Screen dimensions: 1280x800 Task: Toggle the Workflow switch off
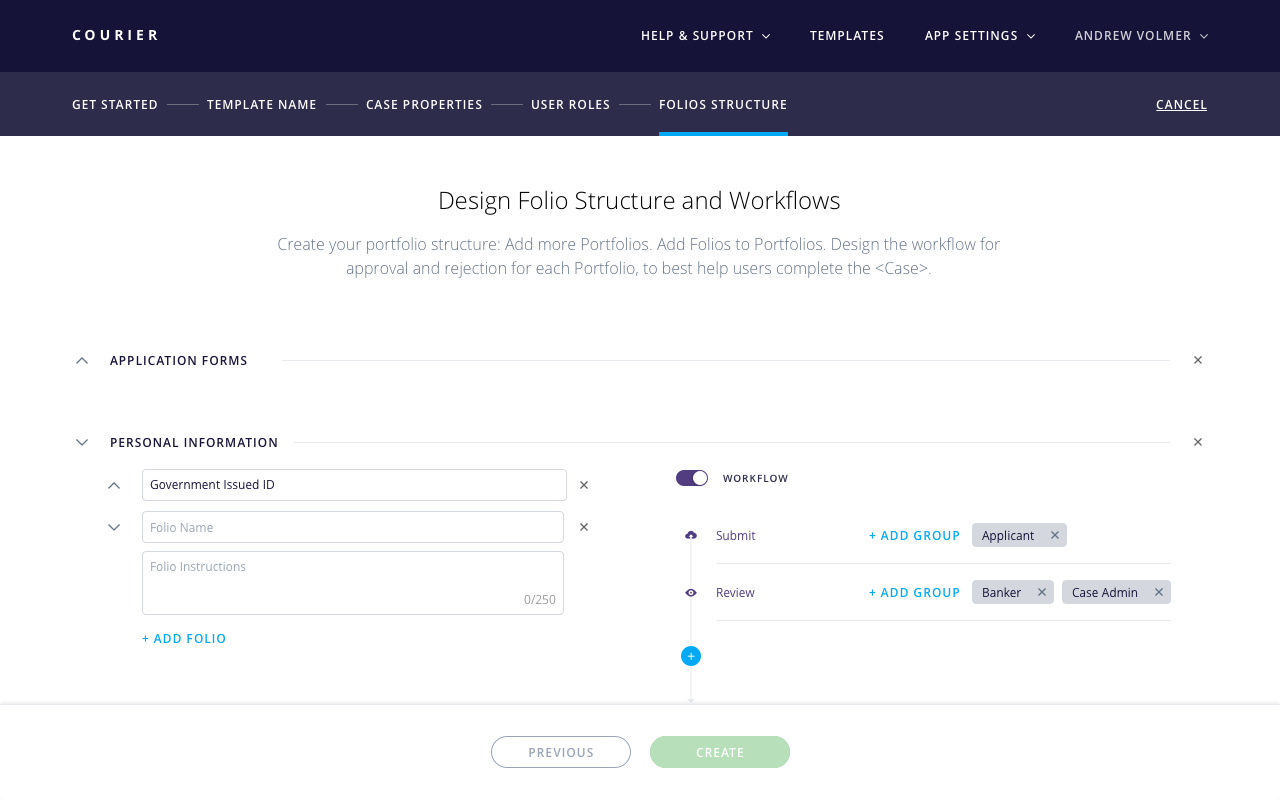(x=692, y=478)
